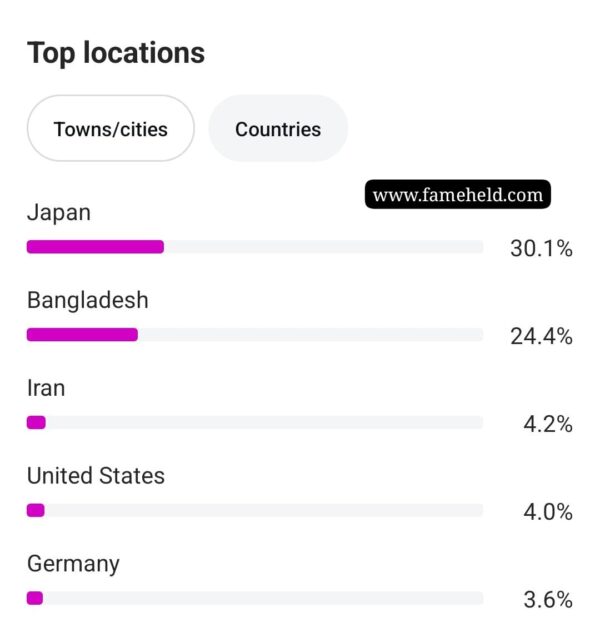
Task: Click the United States country label
Action: pos(96,476)
